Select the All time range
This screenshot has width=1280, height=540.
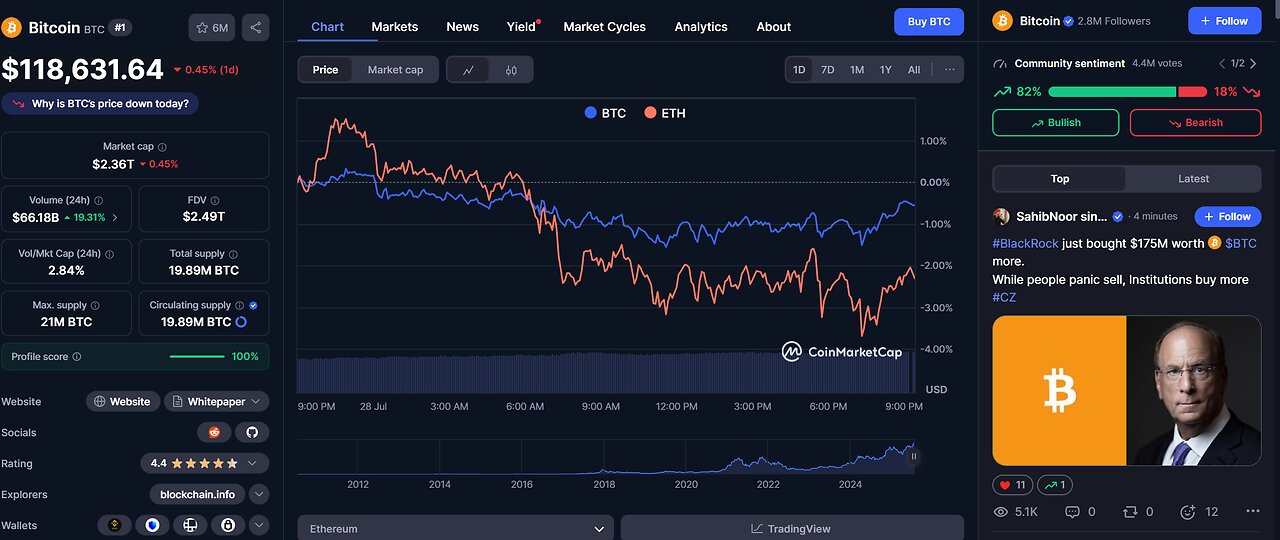914,70
